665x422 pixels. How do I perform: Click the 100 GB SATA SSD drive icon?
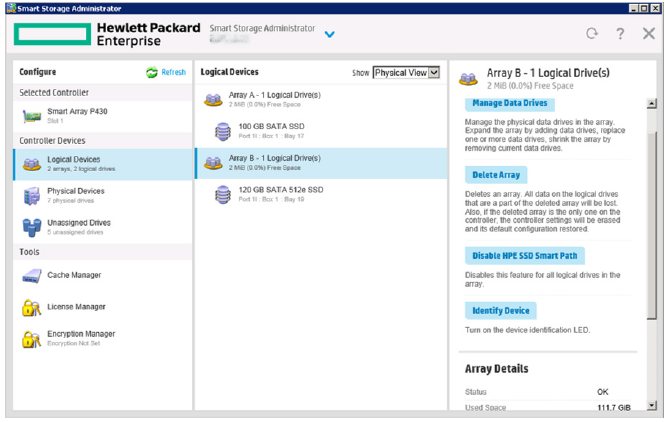point(223,131)
